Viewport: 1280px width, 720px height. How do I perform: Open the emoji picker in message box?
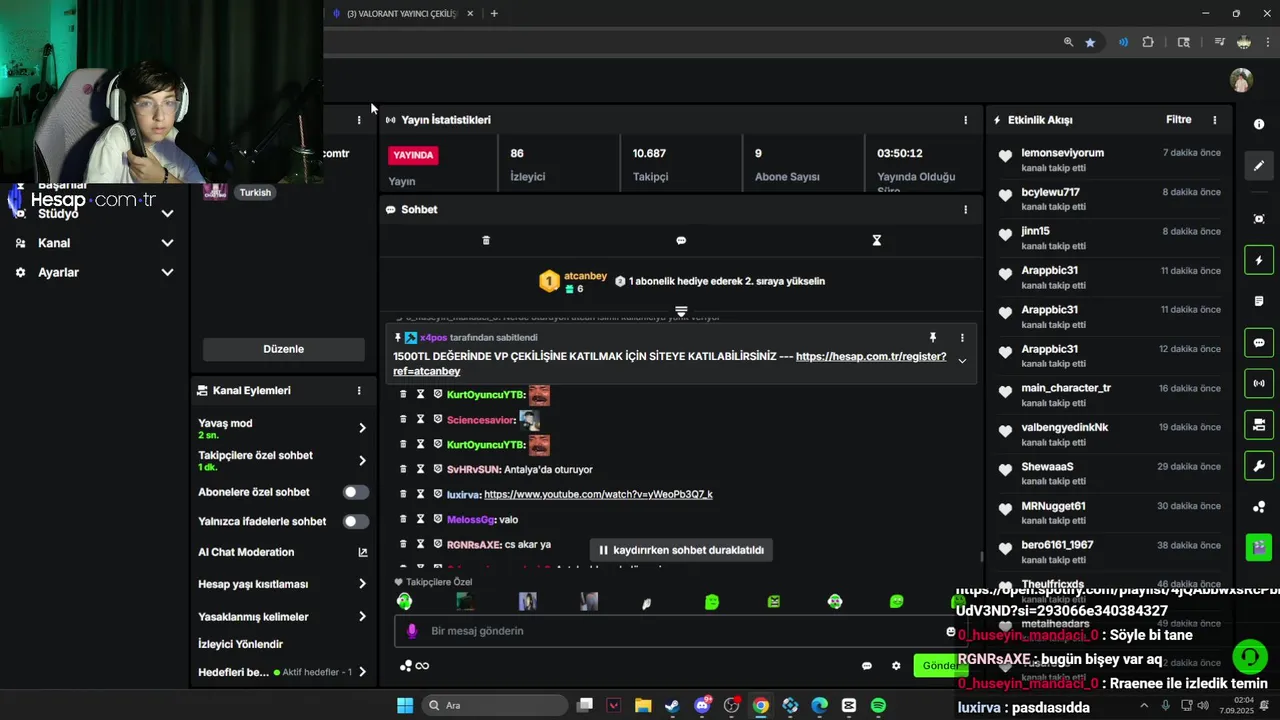[950, 631]
